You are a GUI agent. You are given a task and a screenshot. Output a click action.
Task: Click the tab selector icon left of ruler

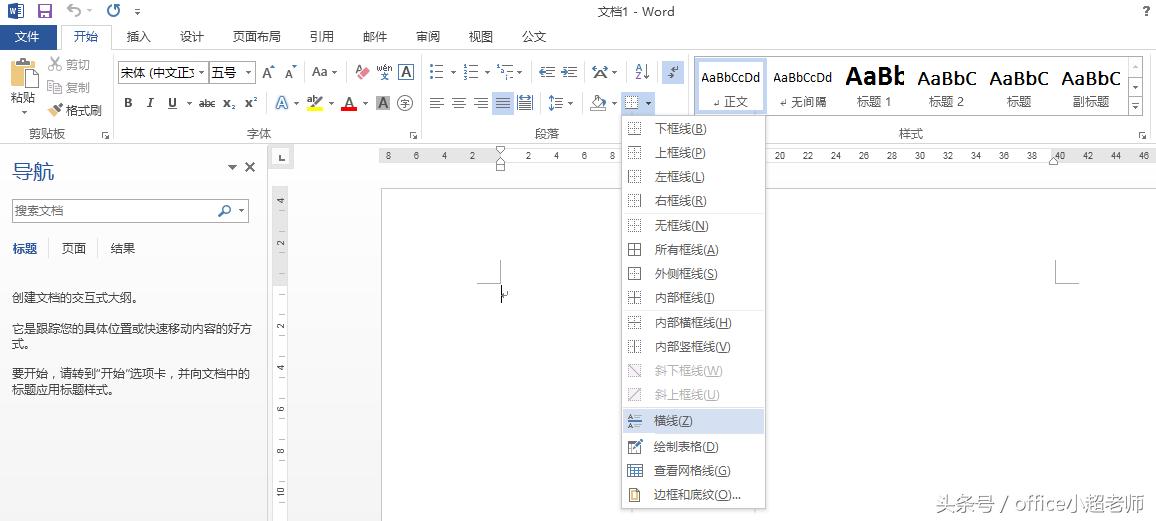(281, 158)
